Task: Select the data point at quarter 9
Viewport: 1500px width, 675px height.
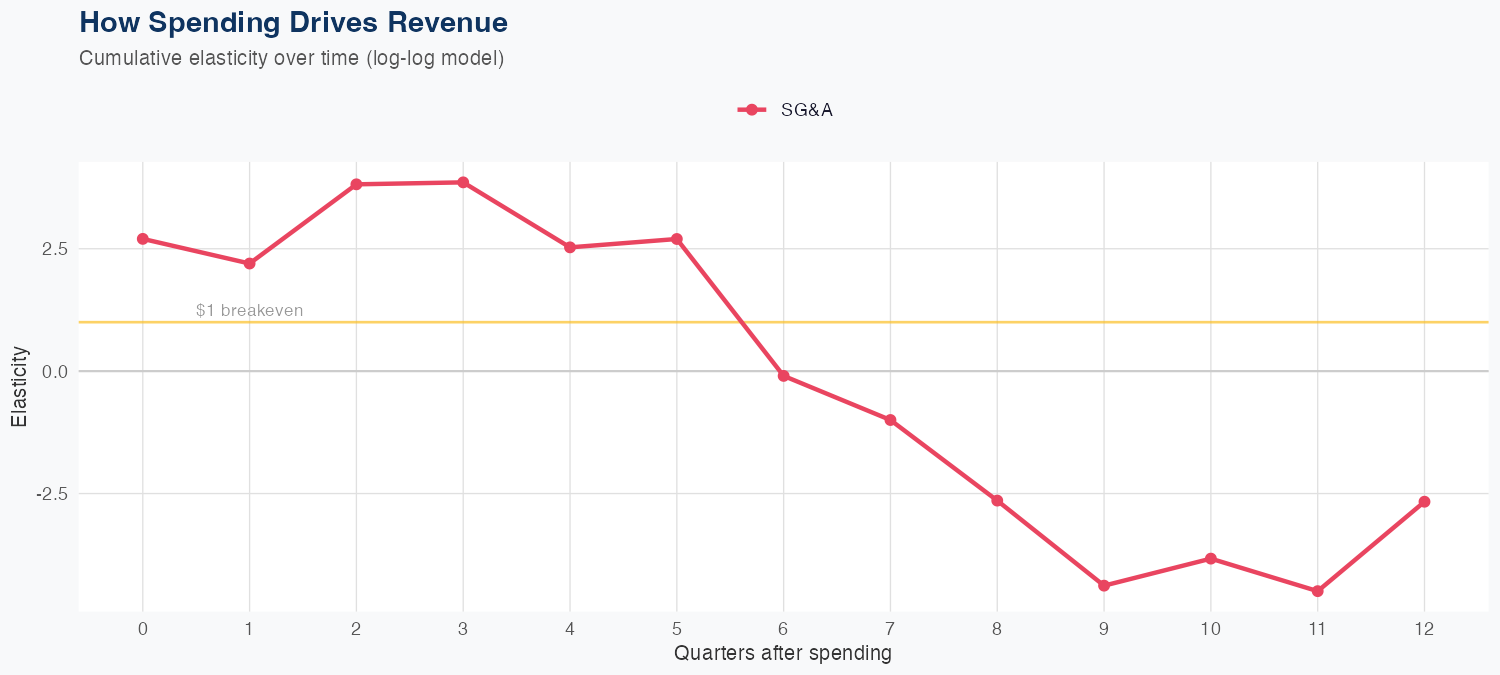Action: click(x=1104, y=586)
